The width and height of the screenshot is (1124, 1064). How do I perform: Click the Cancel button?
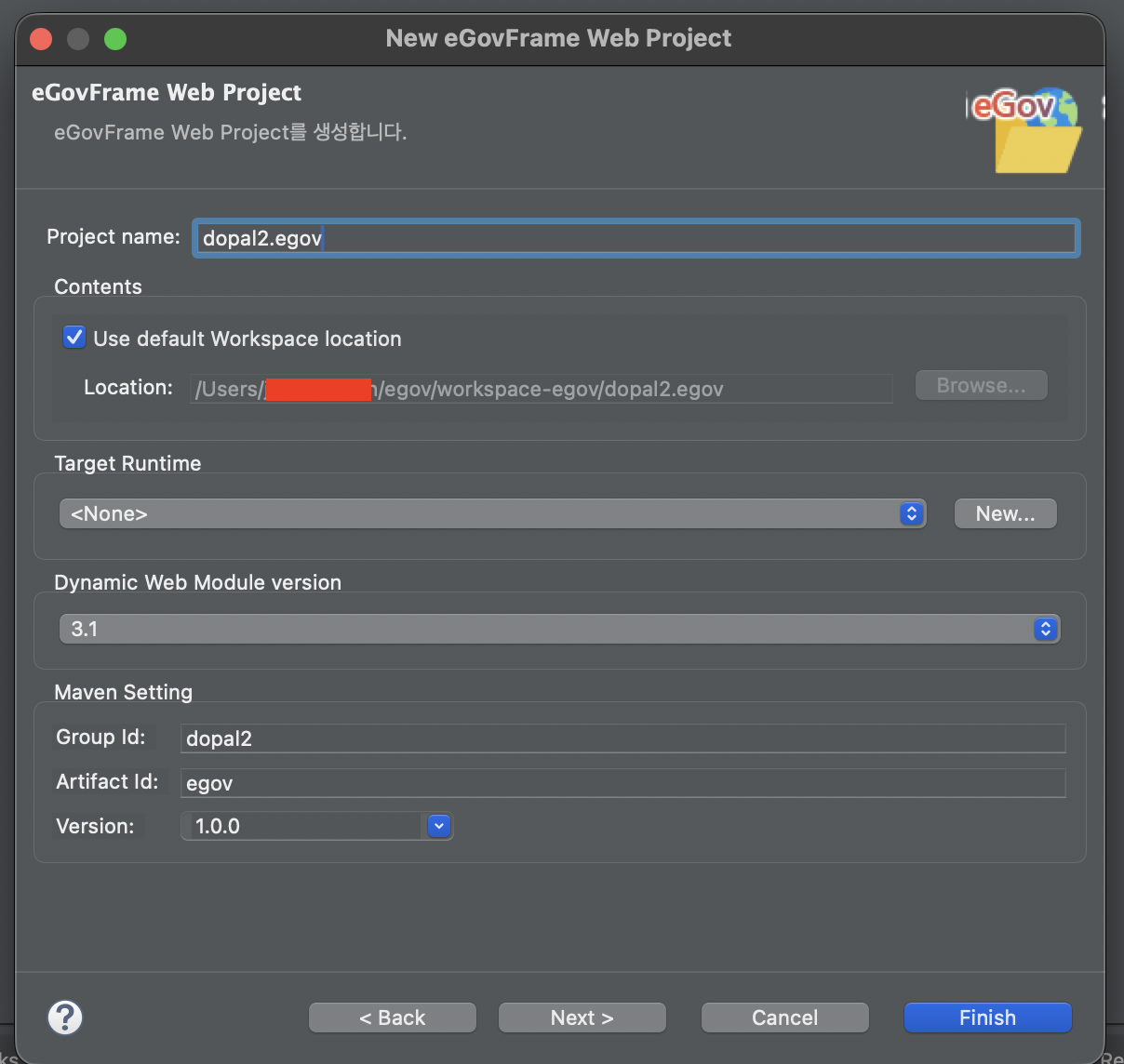tap(785, 1017)
